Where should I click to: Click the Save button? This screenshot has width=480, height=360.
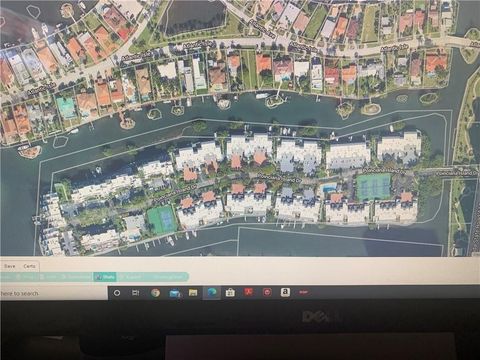click(10, 266)
